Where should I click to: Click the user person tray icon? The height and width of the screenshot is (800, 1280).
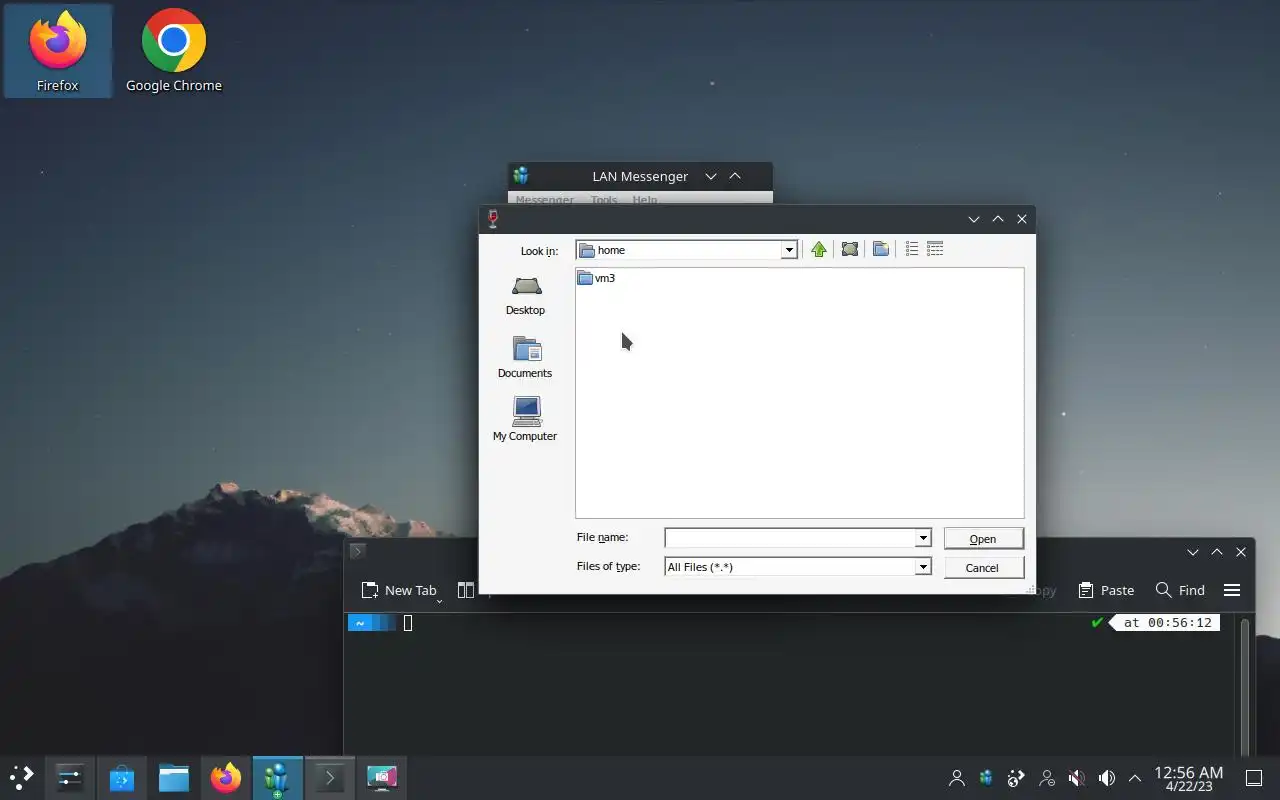click(957, 777)
